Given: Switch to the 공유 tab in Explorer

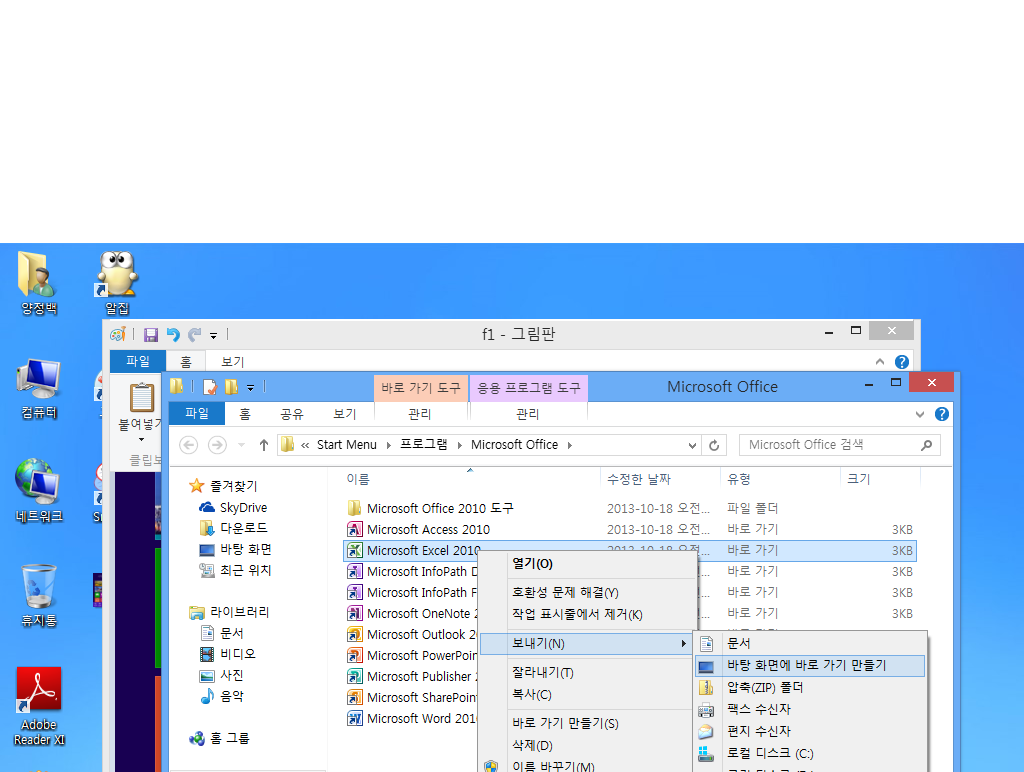Looking at the screenshot, I should [292, 414].
